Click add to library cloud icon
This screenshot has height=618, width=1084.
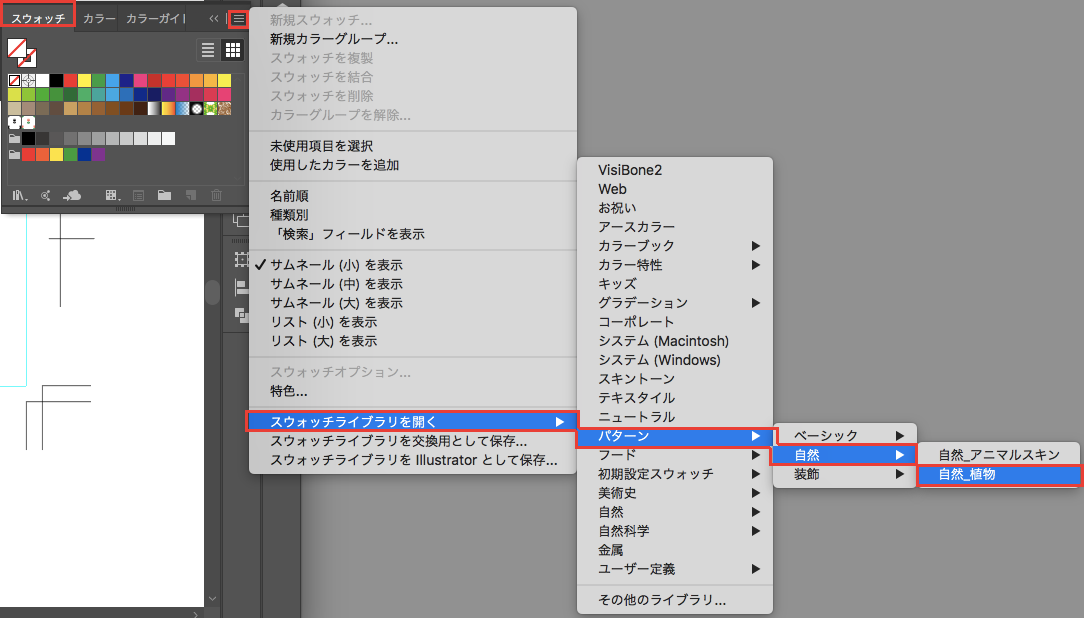pyautogui.click(x=72, y=195)
